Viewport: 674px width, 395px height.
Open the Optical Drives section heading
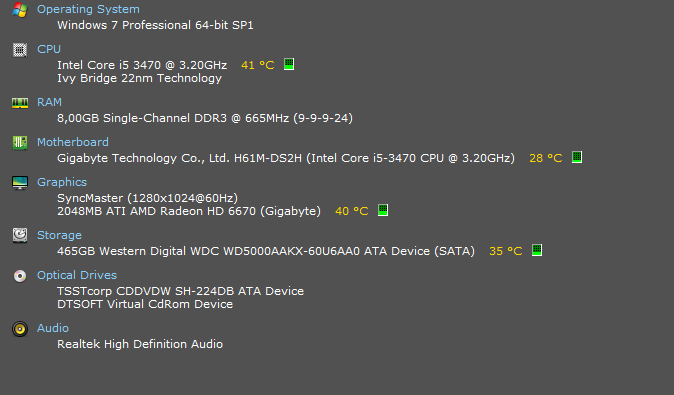point(77,275)
